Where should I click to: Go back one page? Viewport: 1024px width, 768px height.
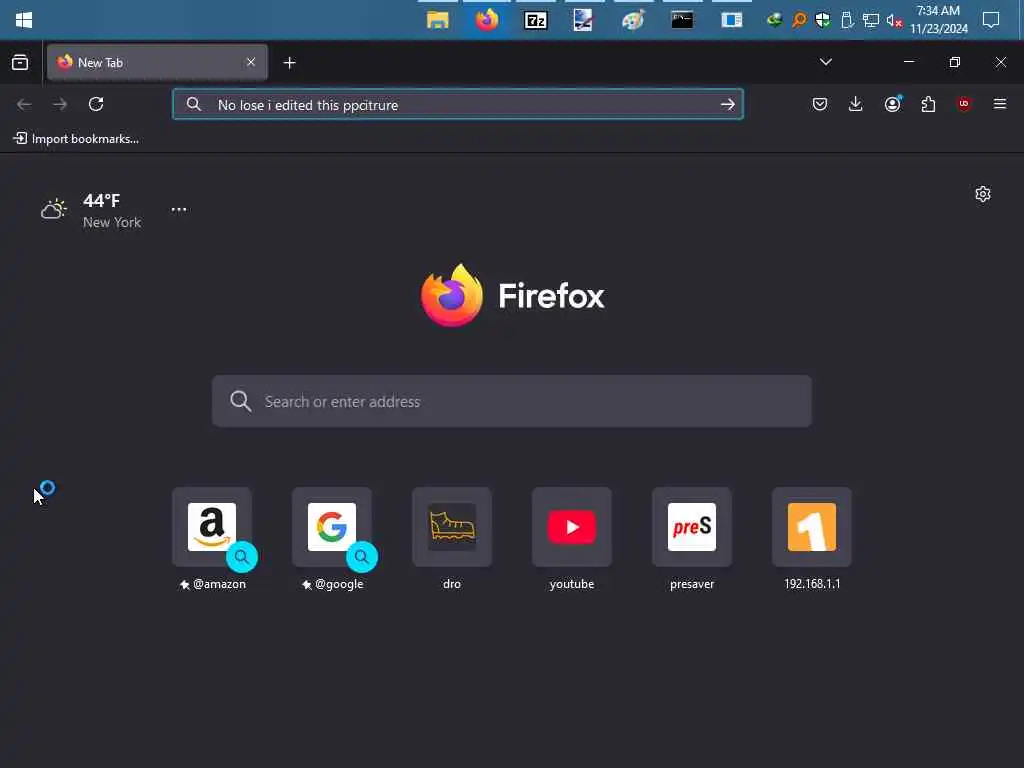[24, 104]
